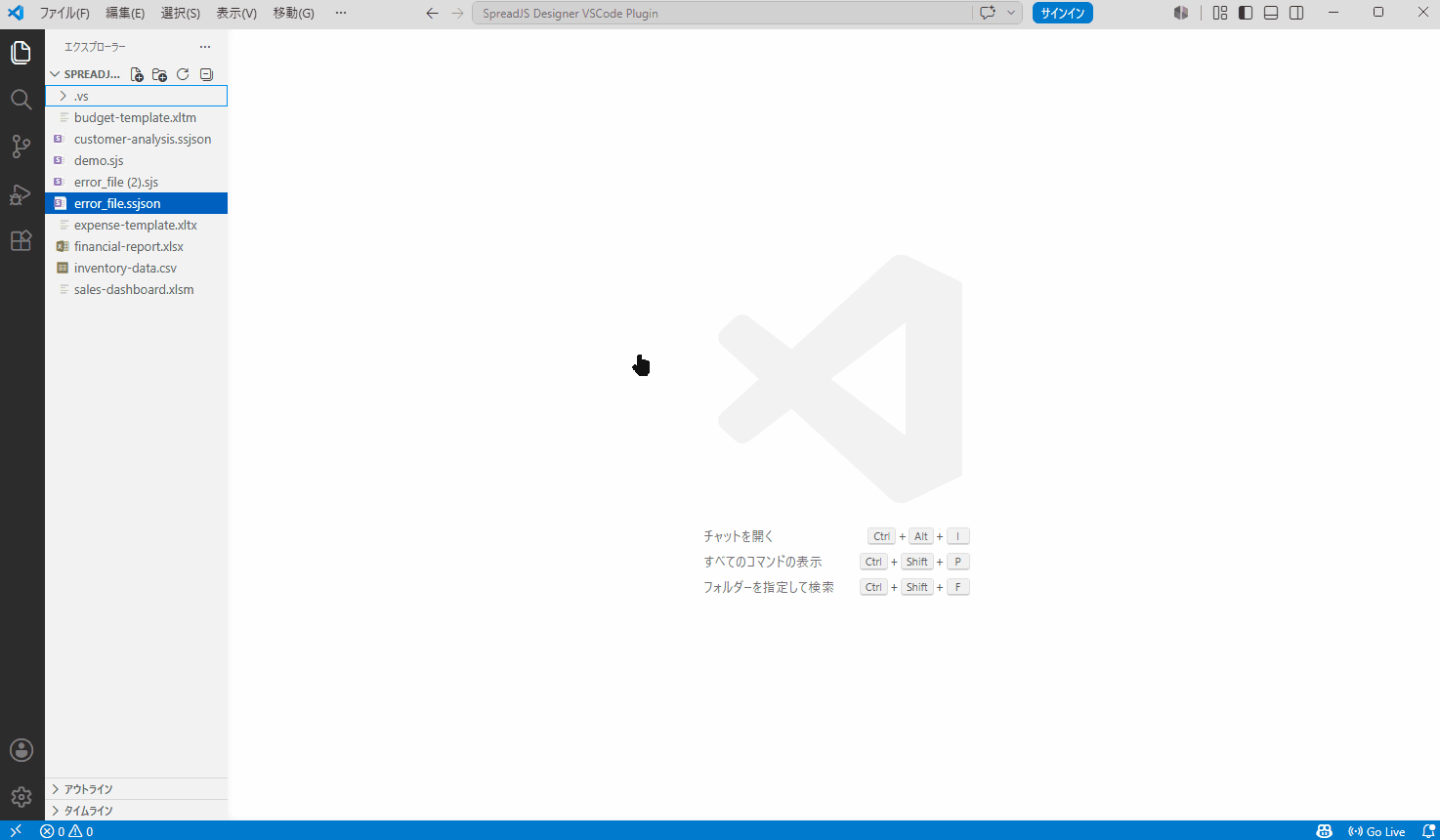Click the New File icon in explorer

point(137,74)
